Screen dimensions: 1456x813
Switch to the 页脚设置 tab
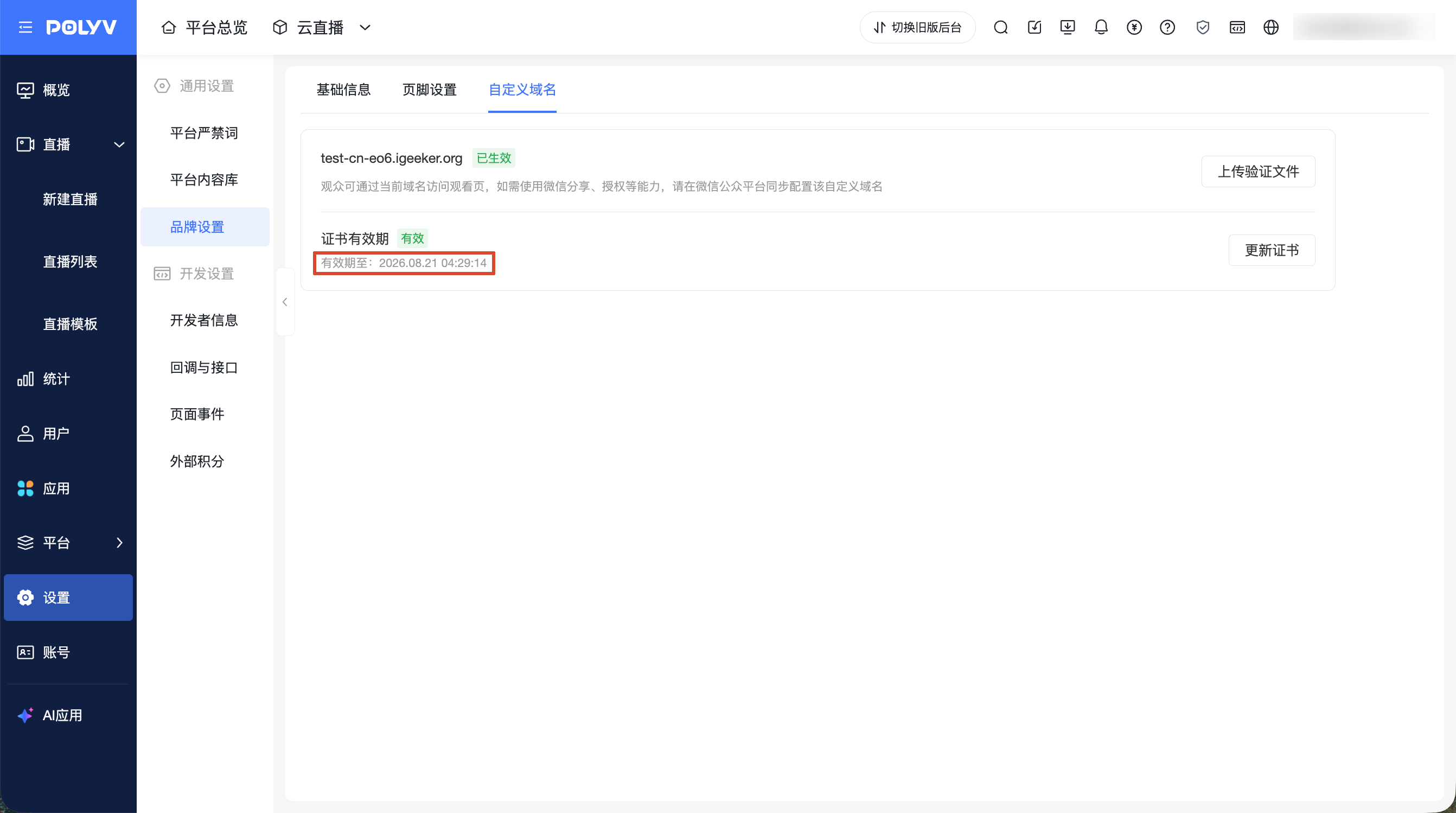click(x=430, y=90)
